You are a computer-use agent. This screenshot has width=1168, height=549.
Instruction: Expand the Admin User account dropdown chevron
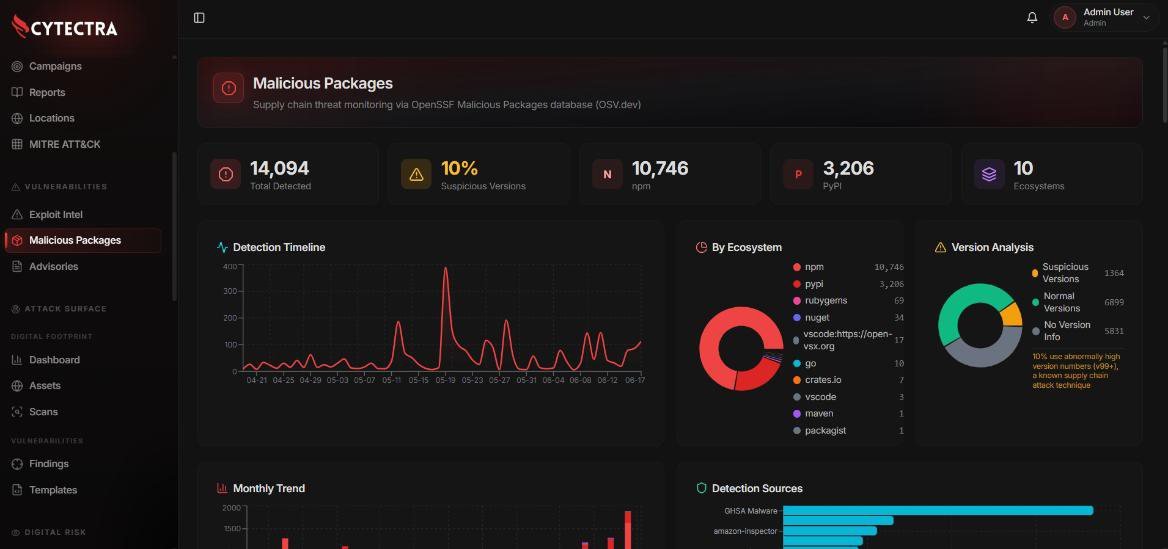pos(1146,18)
